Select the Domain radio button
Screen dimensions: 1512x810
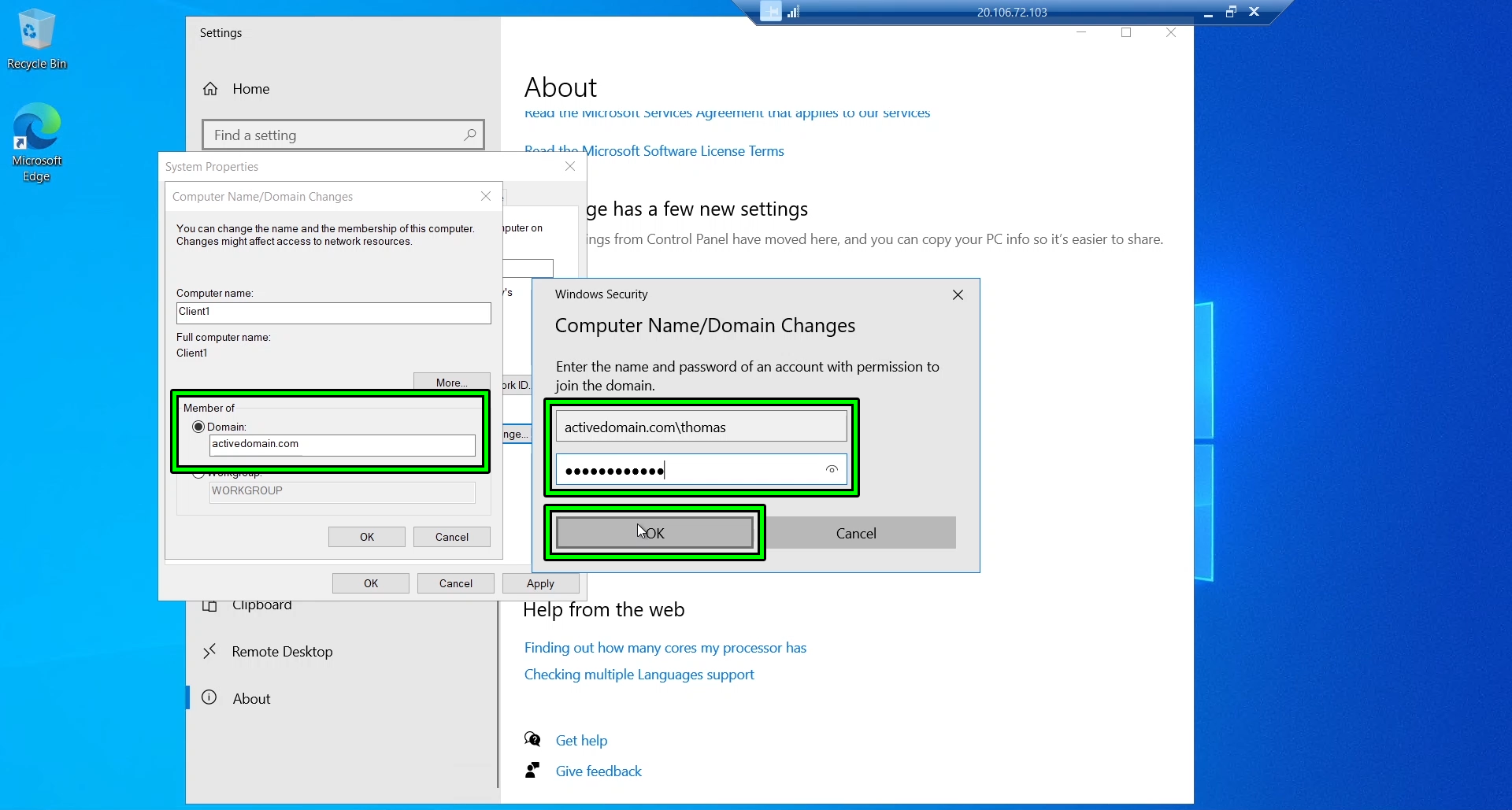pyautogui.click(x=198, y=426)
